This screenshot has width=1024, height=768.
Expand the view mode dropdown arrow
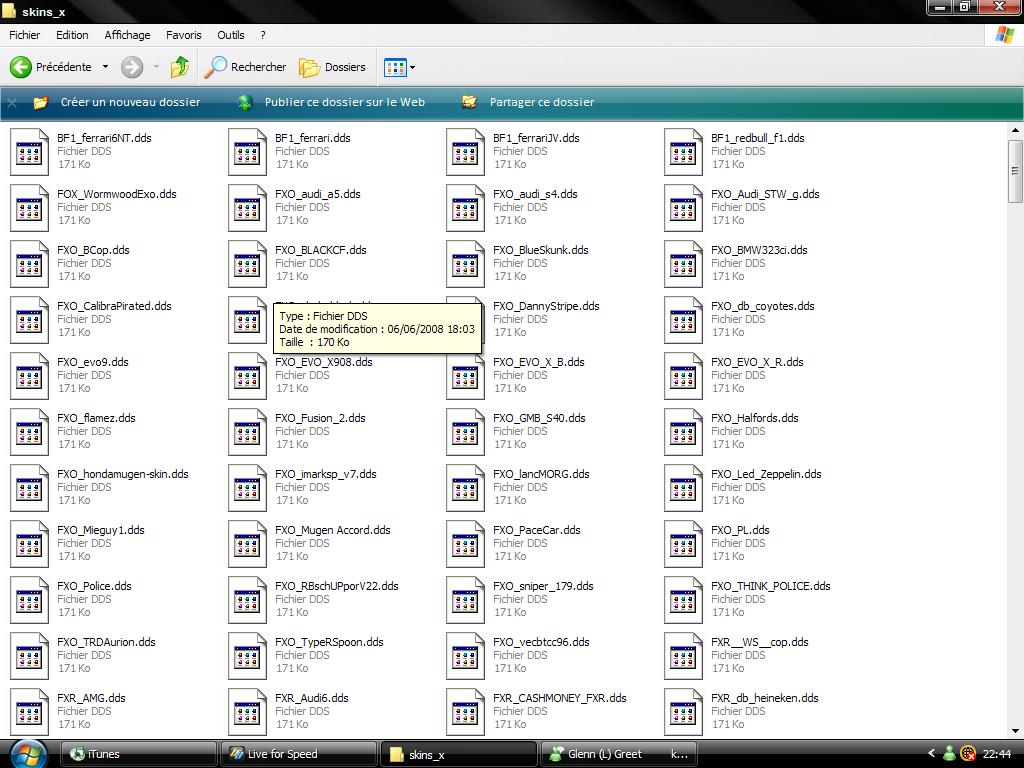[x=412, y=67]
